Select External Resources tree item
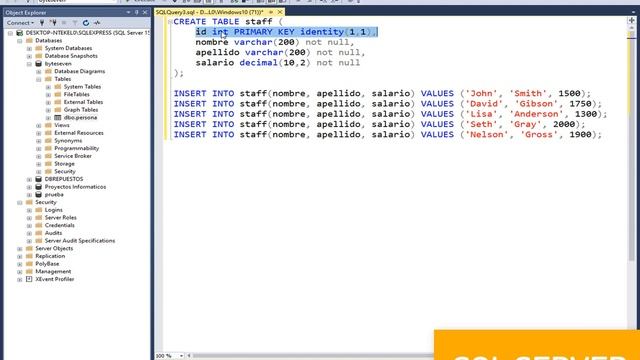Image resolution: width=640 pixels, height=360 pixels. 79,133
